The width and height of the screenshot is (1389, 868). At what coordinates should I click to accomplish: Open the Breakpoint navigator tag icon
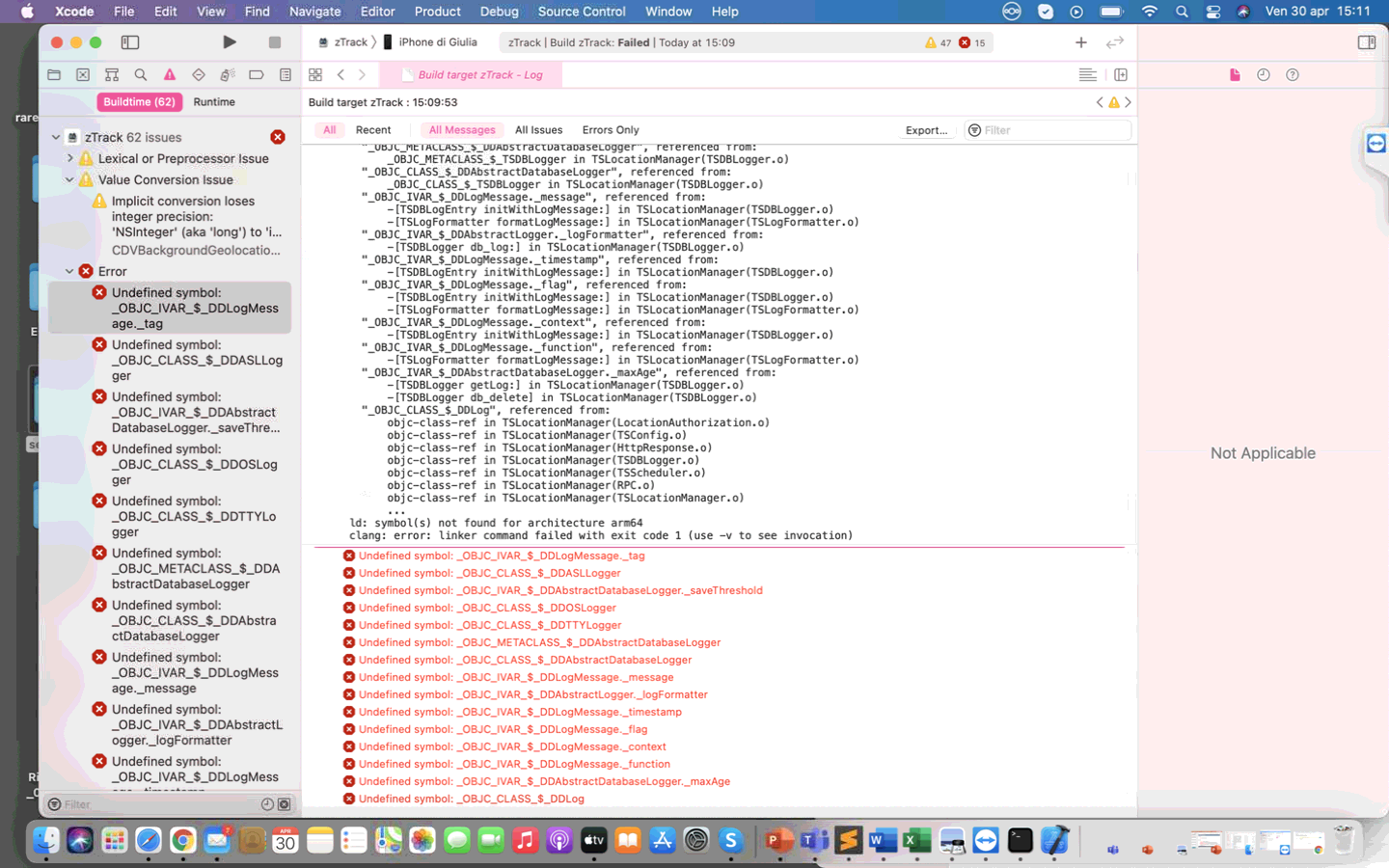256,73
